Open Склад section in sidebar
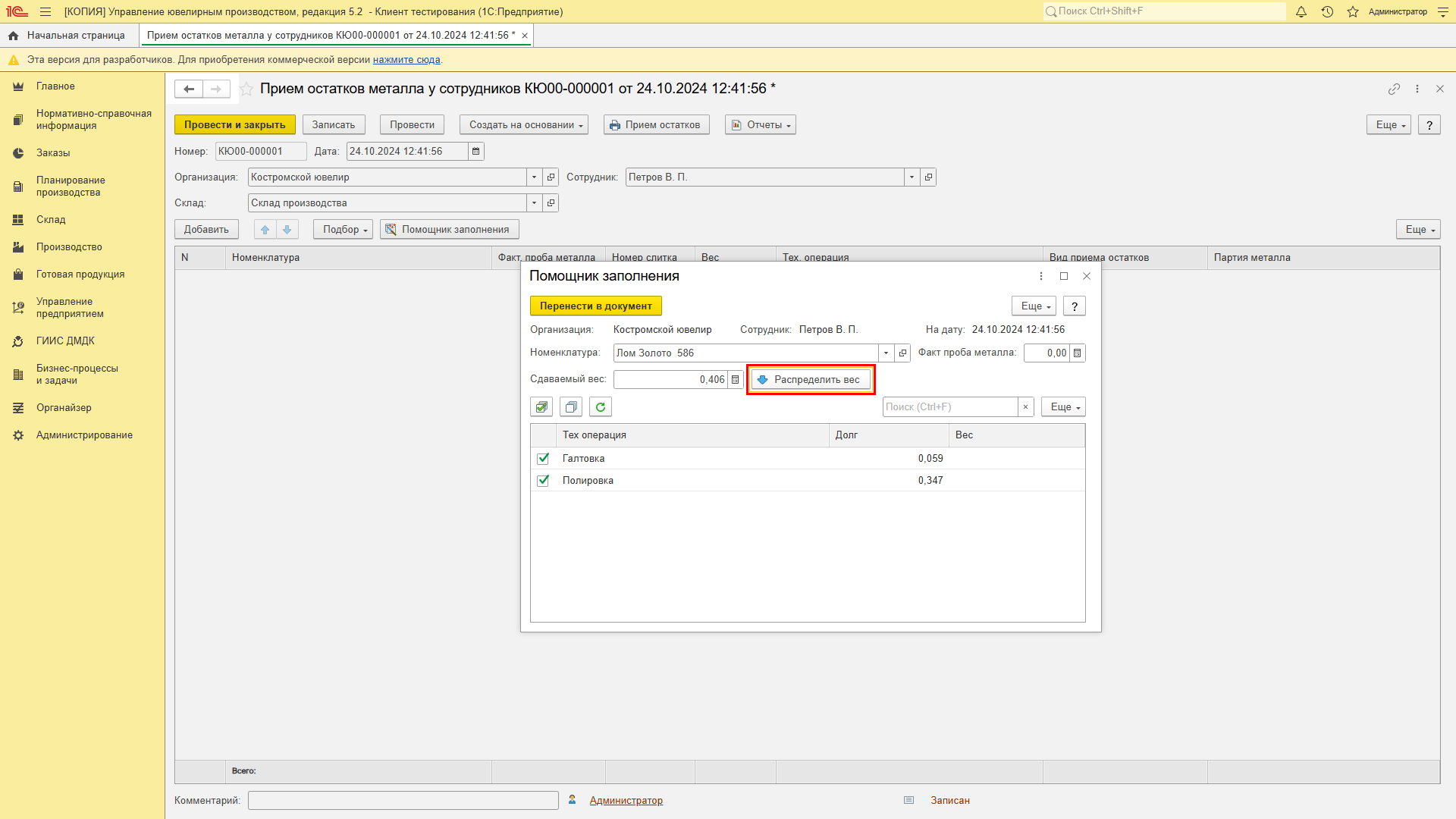1456x819 pixels. click(51, 220)
